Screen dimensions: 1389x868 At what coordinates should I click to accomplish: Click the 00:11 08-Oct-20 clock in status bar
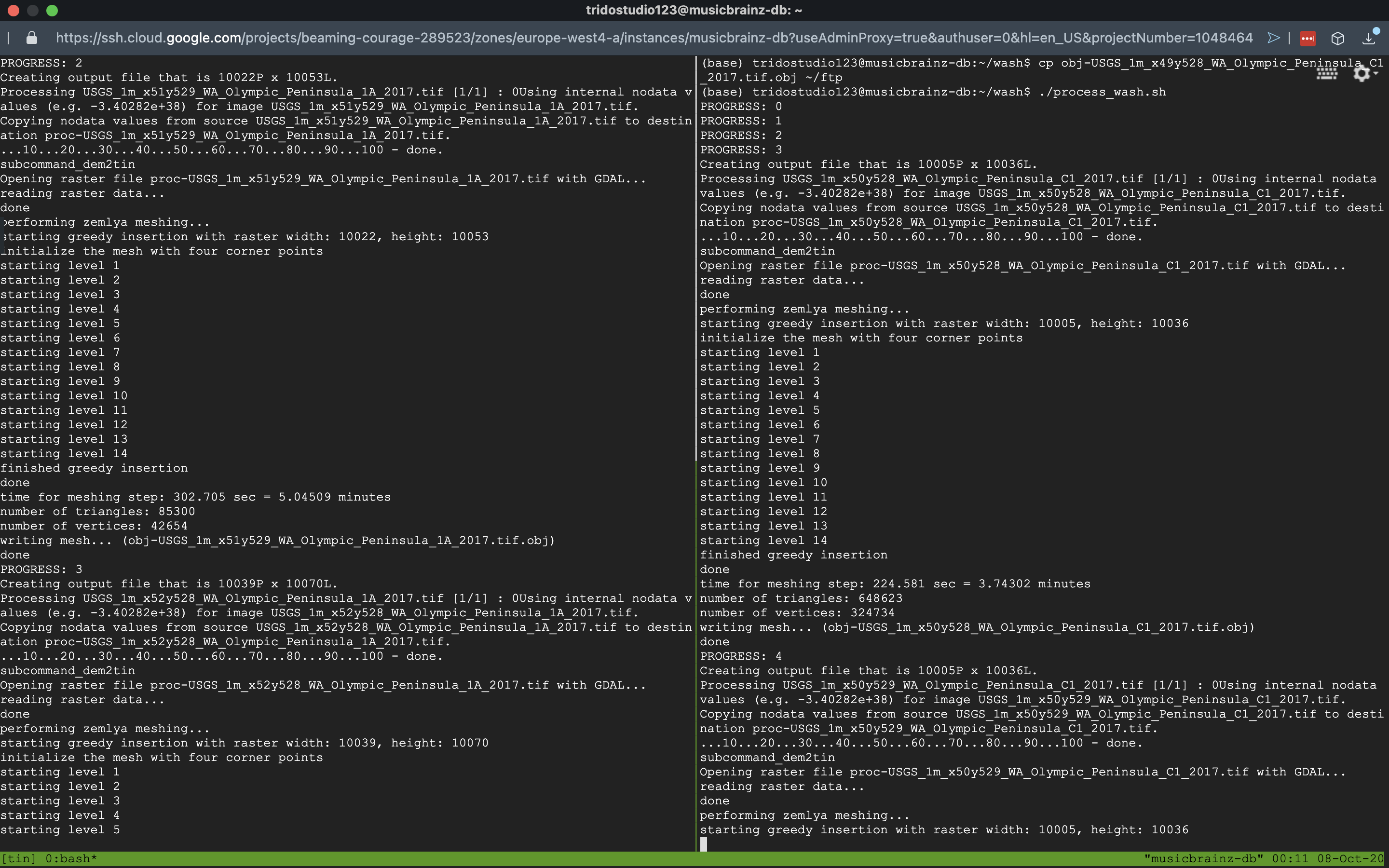pos(1328,859)
